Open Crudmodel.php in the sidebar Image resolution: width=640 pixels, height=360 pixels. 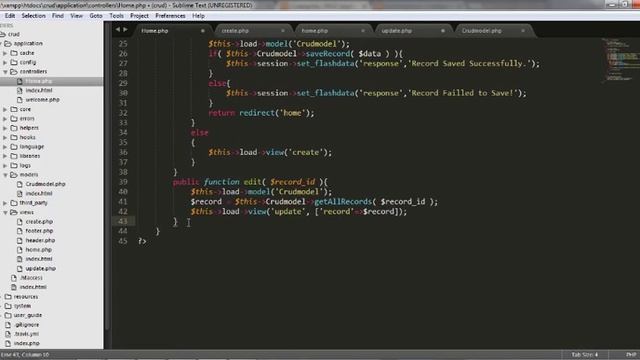pyautogui.click(x=45, y=184)
